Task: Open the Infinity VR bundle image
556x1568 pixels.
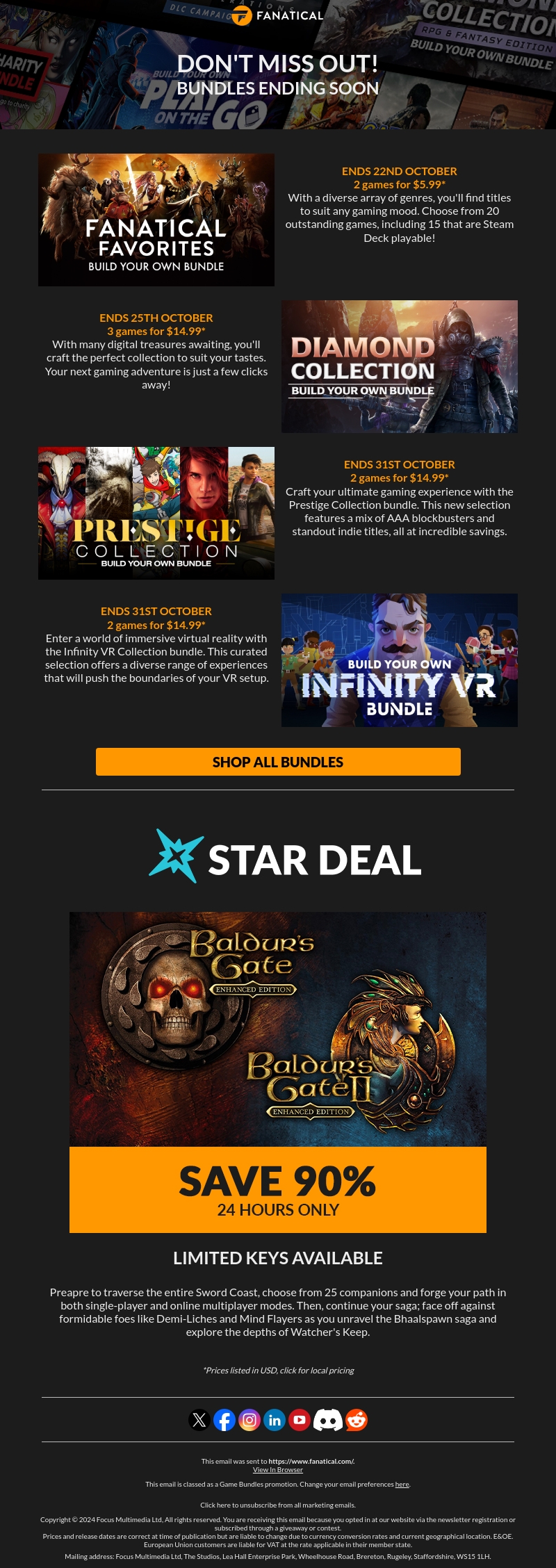Action: [x=400, y=660]
